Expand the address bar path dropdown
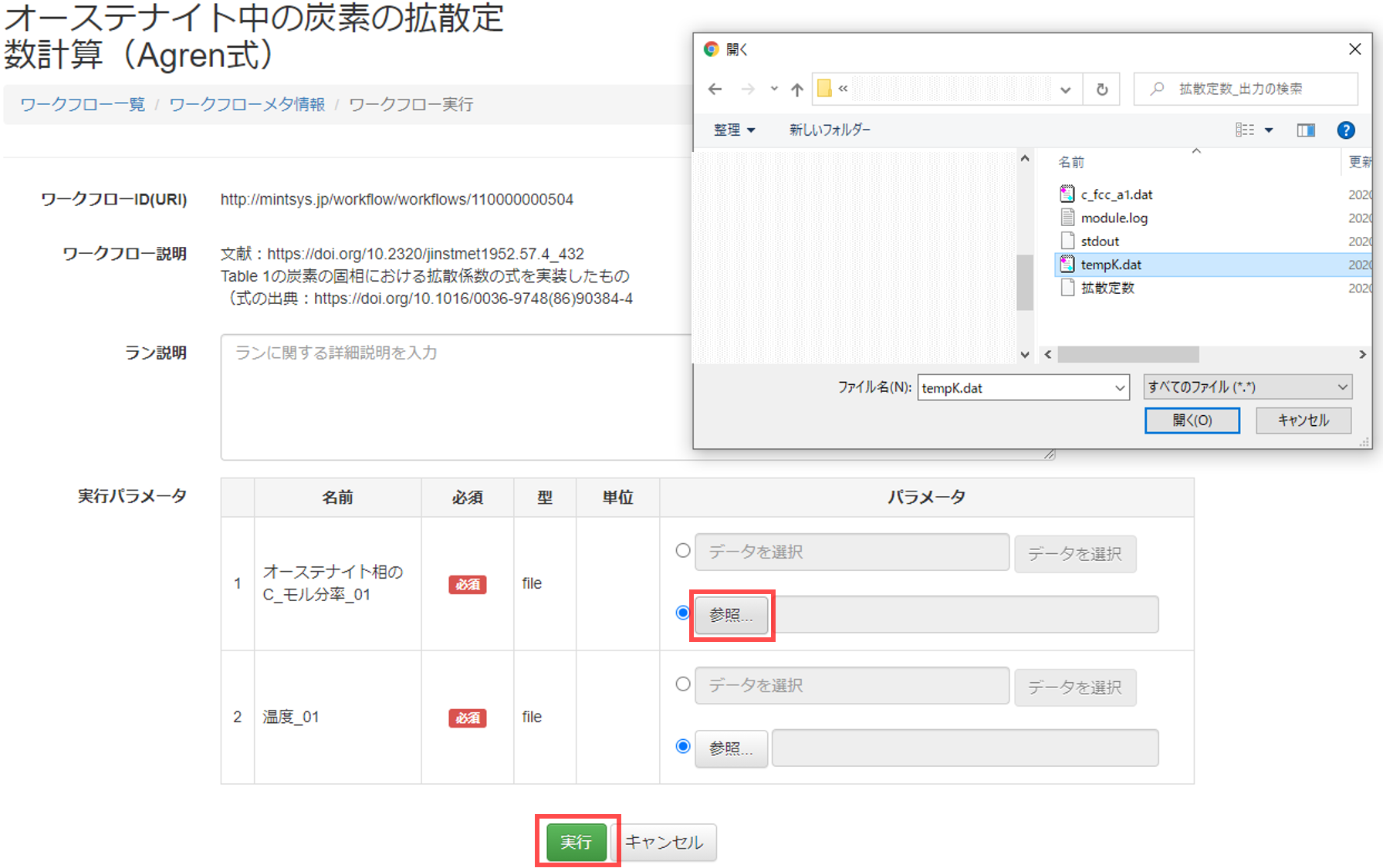Image resolution: width=1383 pixels, height=868 pixels. pos(1065,90)
